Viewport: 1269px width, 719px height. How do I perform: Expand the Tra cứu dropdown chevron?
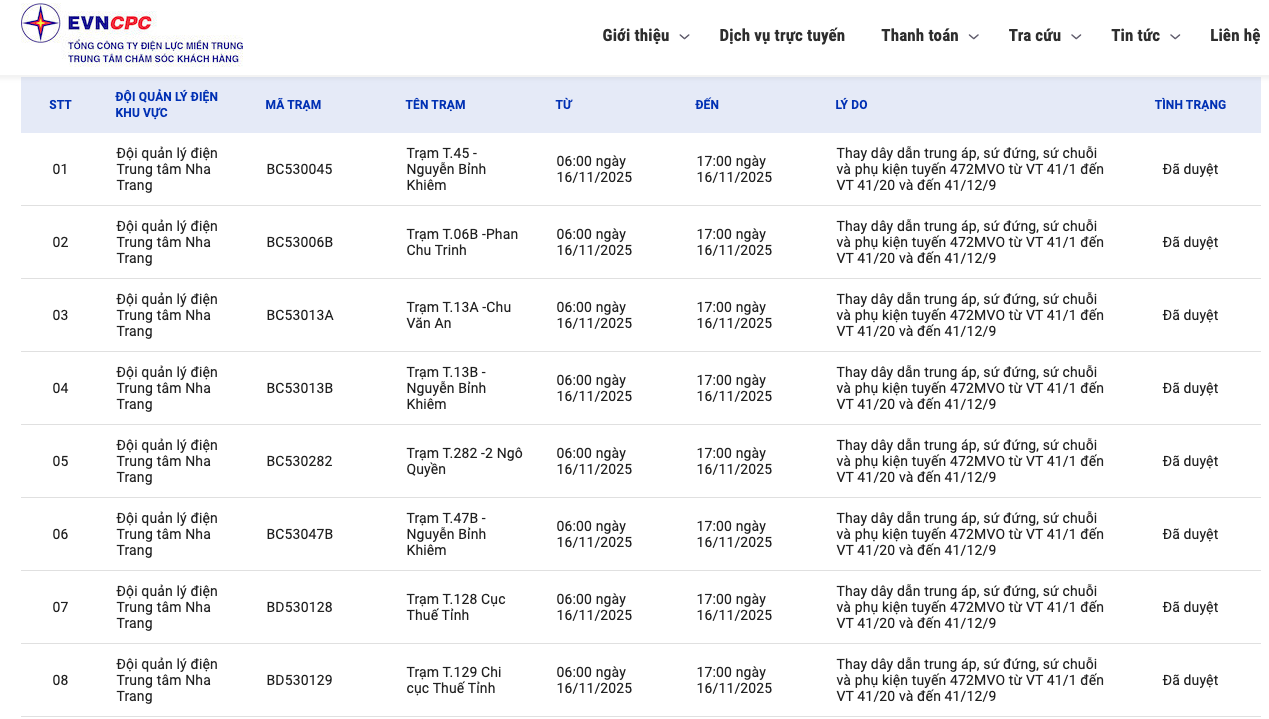[x=1077, y=37]
